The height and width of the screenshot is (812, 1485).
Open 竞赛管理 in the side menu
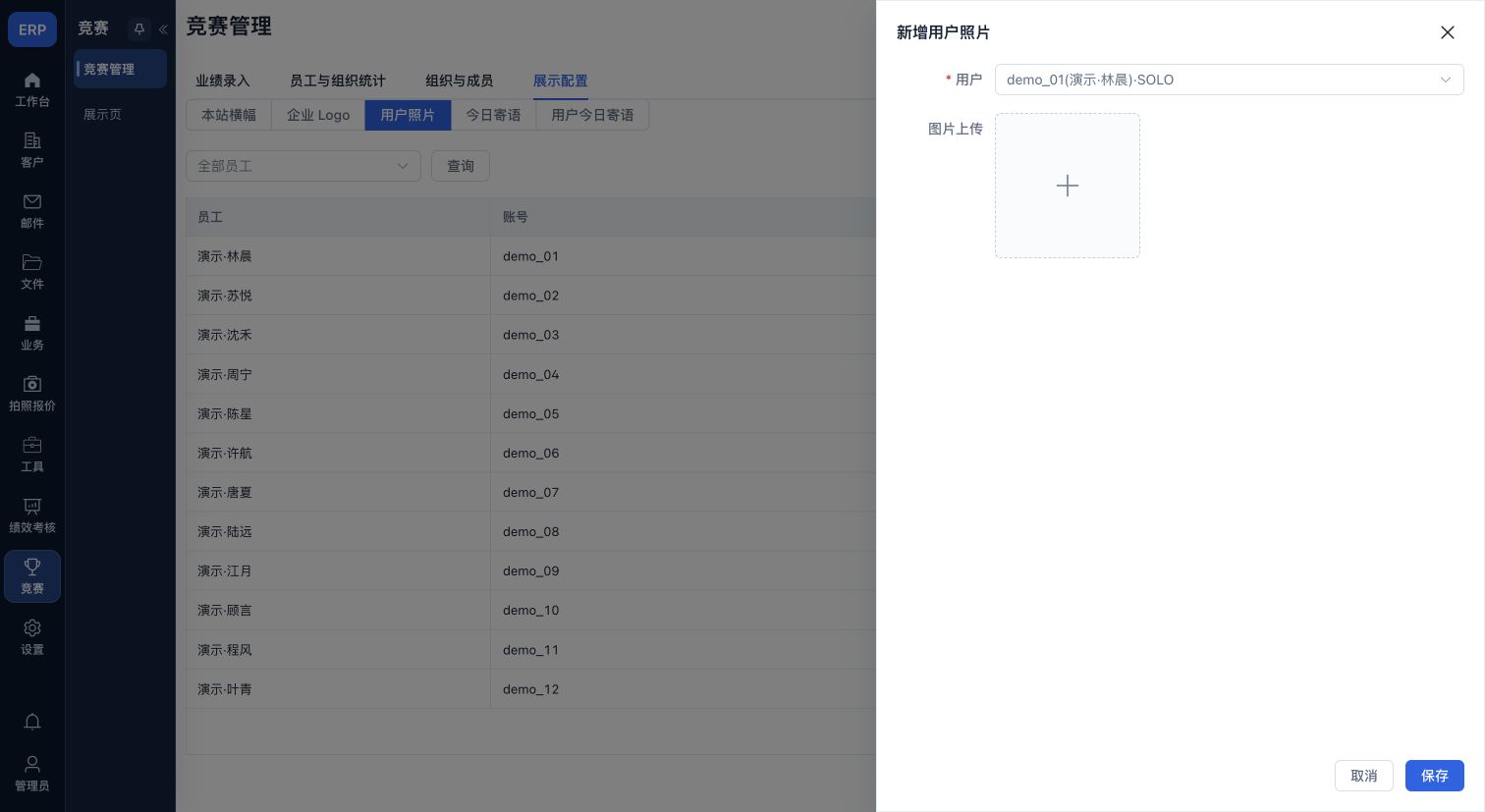[x=121, y=69]
